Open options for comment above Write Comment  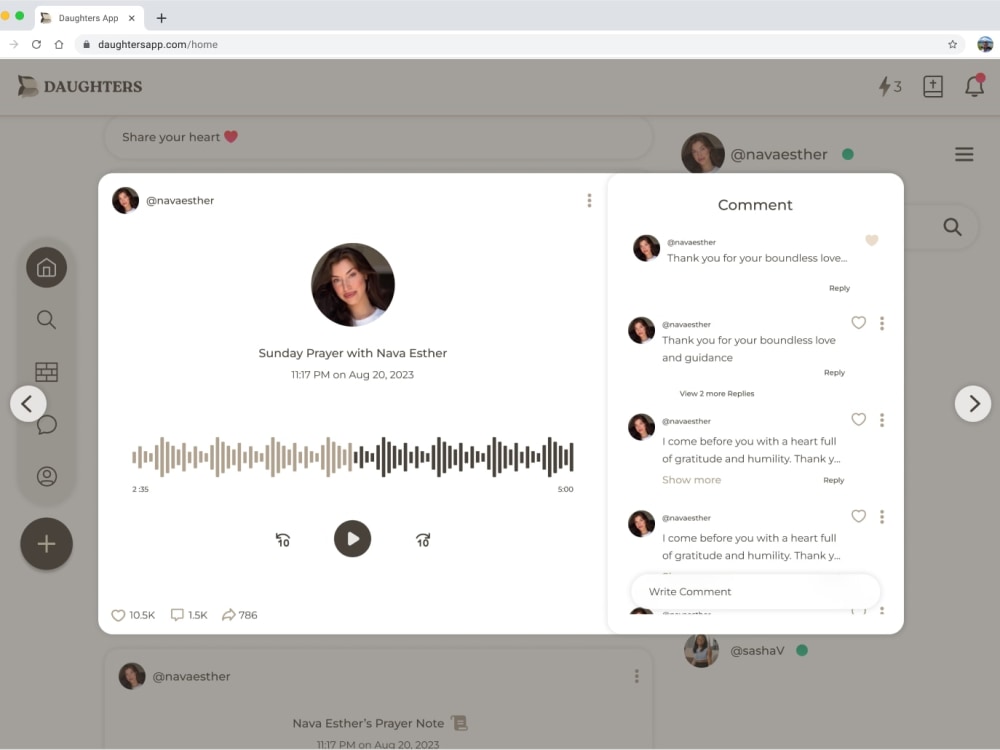(x=882, y=517)
